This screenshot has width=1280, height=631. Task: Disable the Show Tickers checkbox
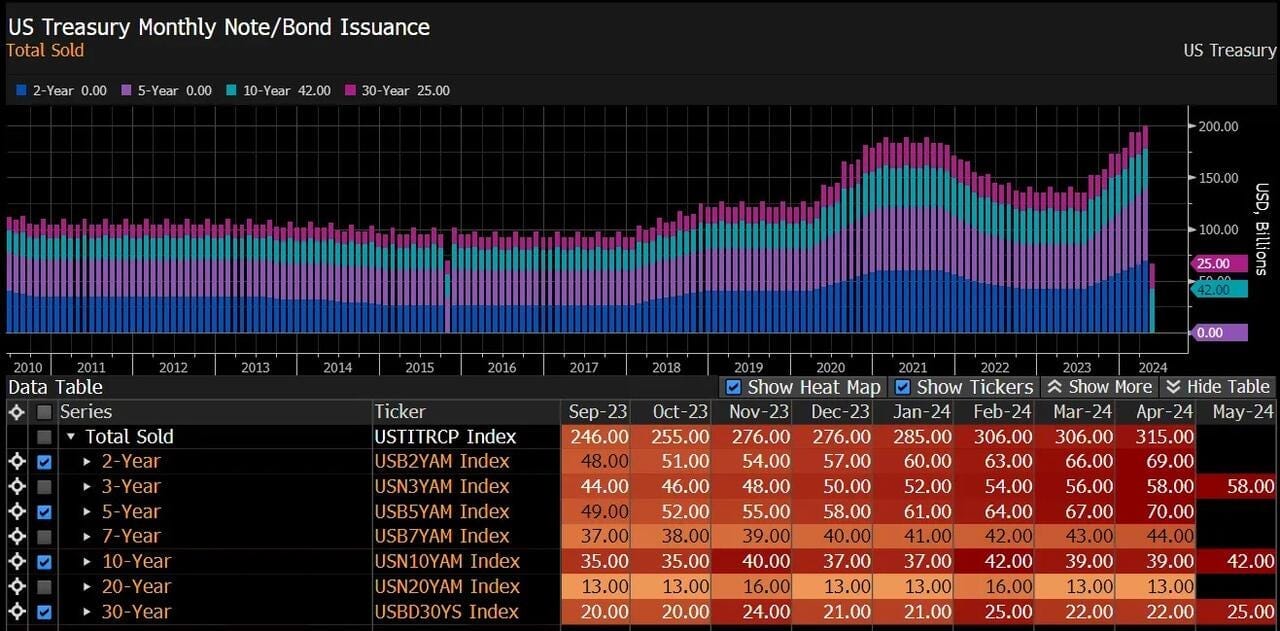tap(903, 387)
